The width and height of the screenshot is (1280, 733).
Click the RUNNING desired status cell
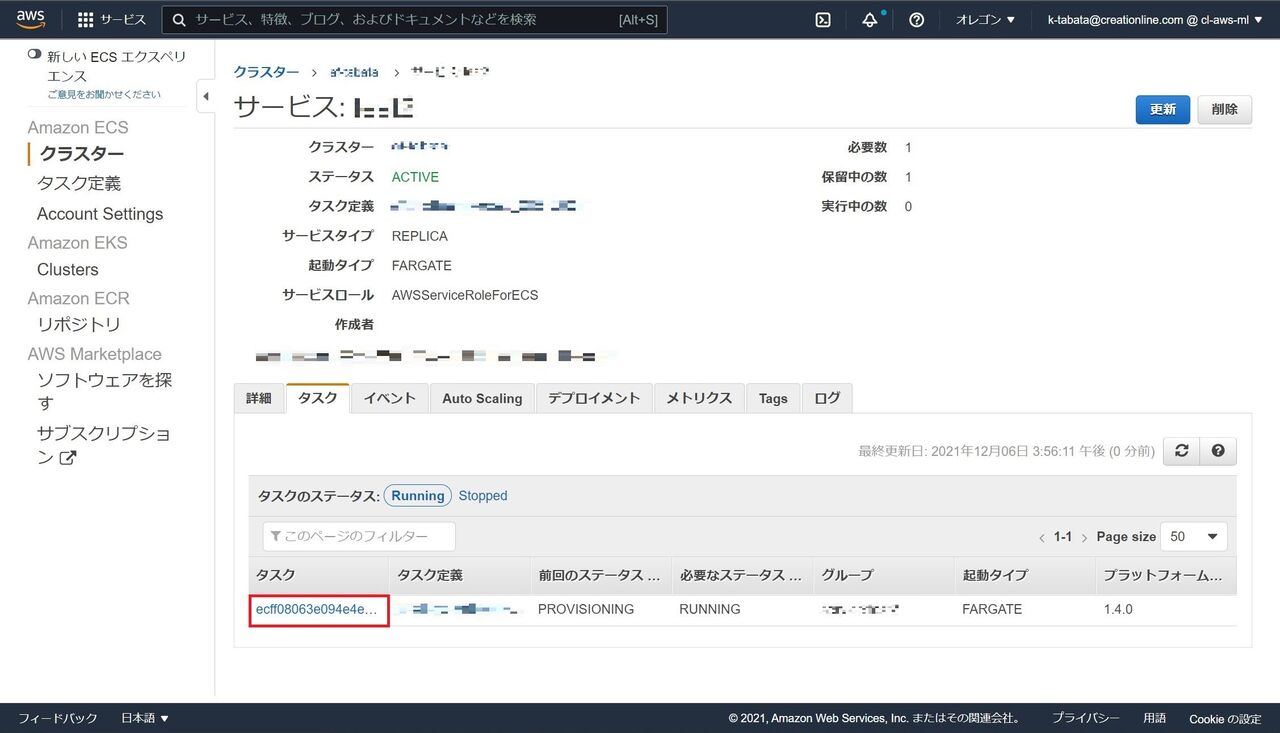tap(710, 609)
